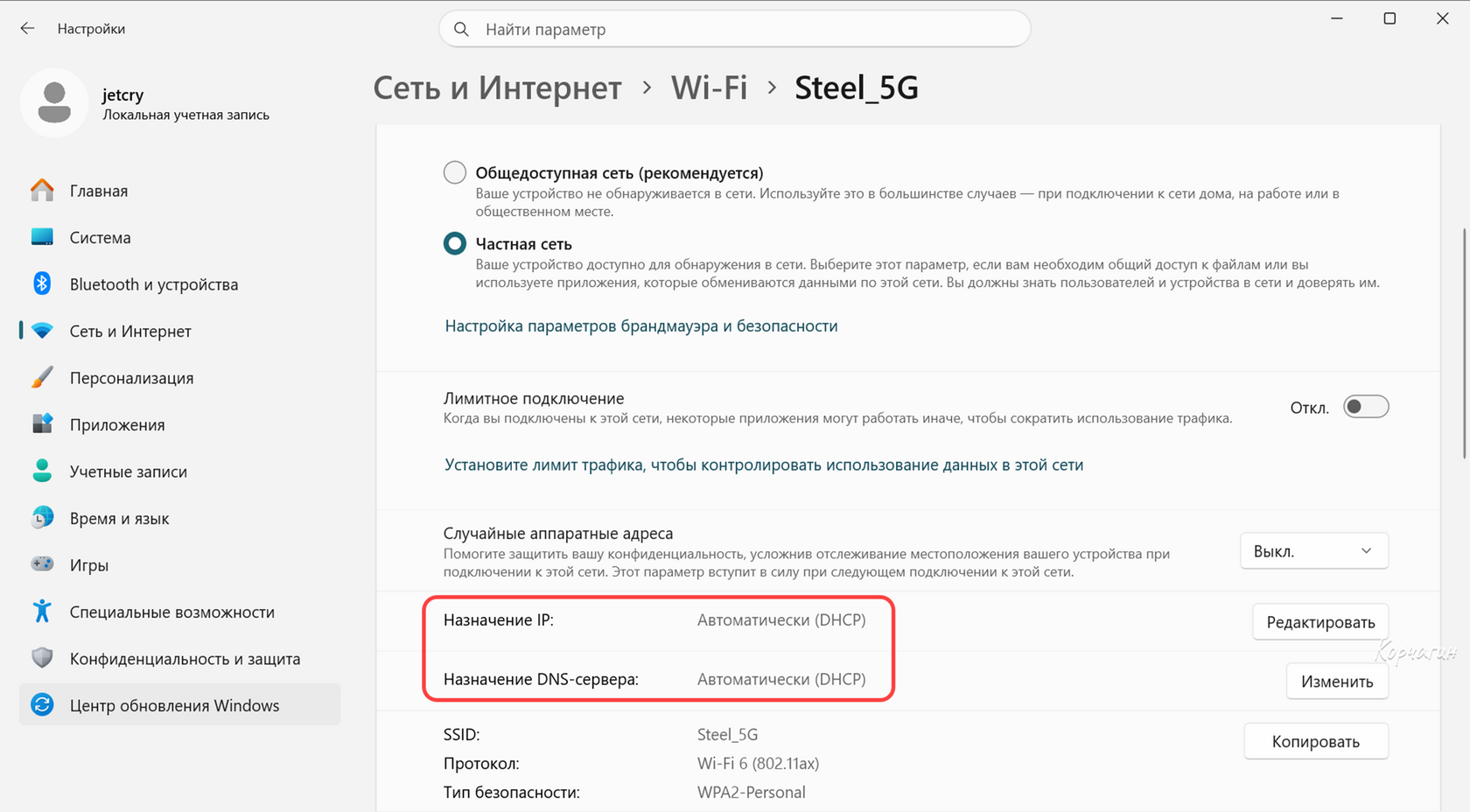Click the Wi-Fi breadcrumb
1470x812 pixels.
(x=709, y=87)
